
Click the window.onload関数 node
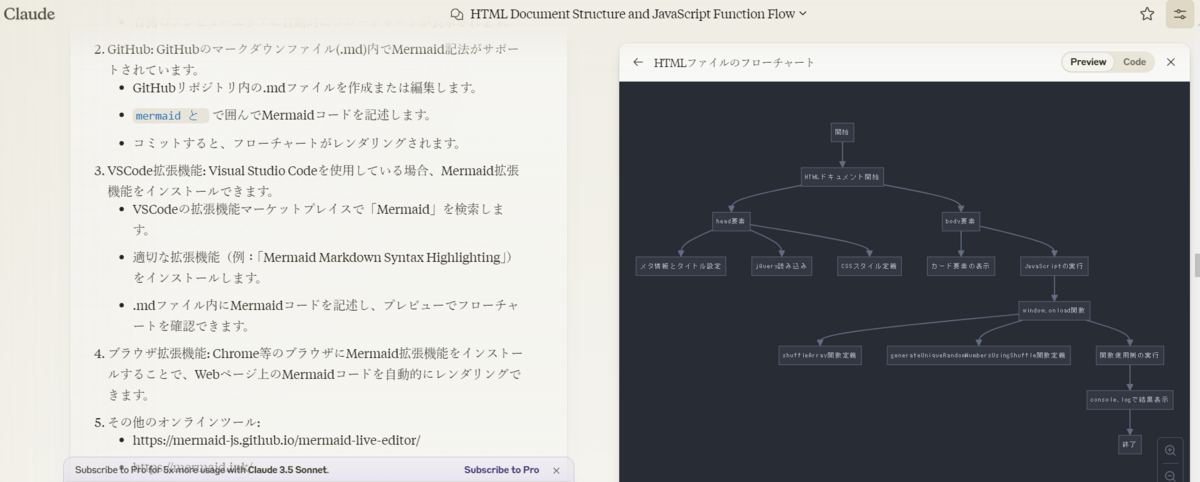pyautogui.click(x=1055, y=311)
